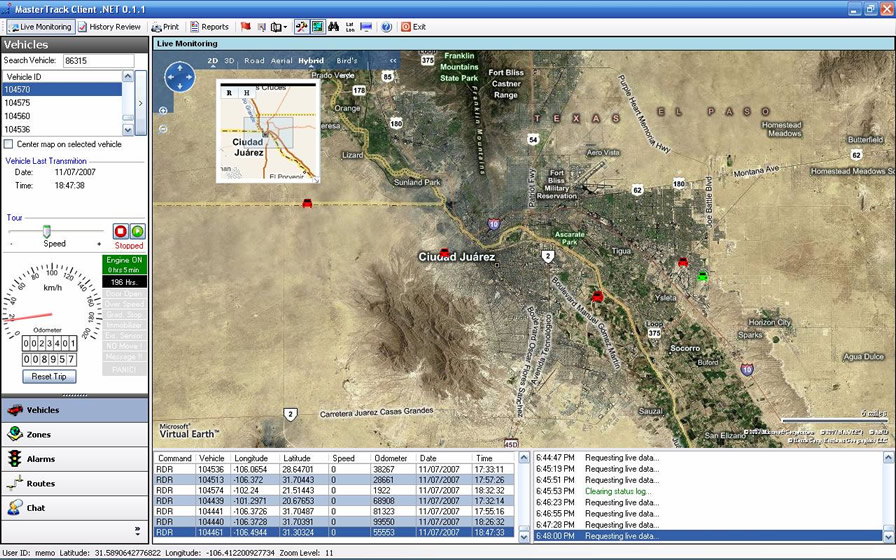Image resolution: width=896 pixels, height=560 pixels.
Task: Click the green Play tour button
Action: 137,231
